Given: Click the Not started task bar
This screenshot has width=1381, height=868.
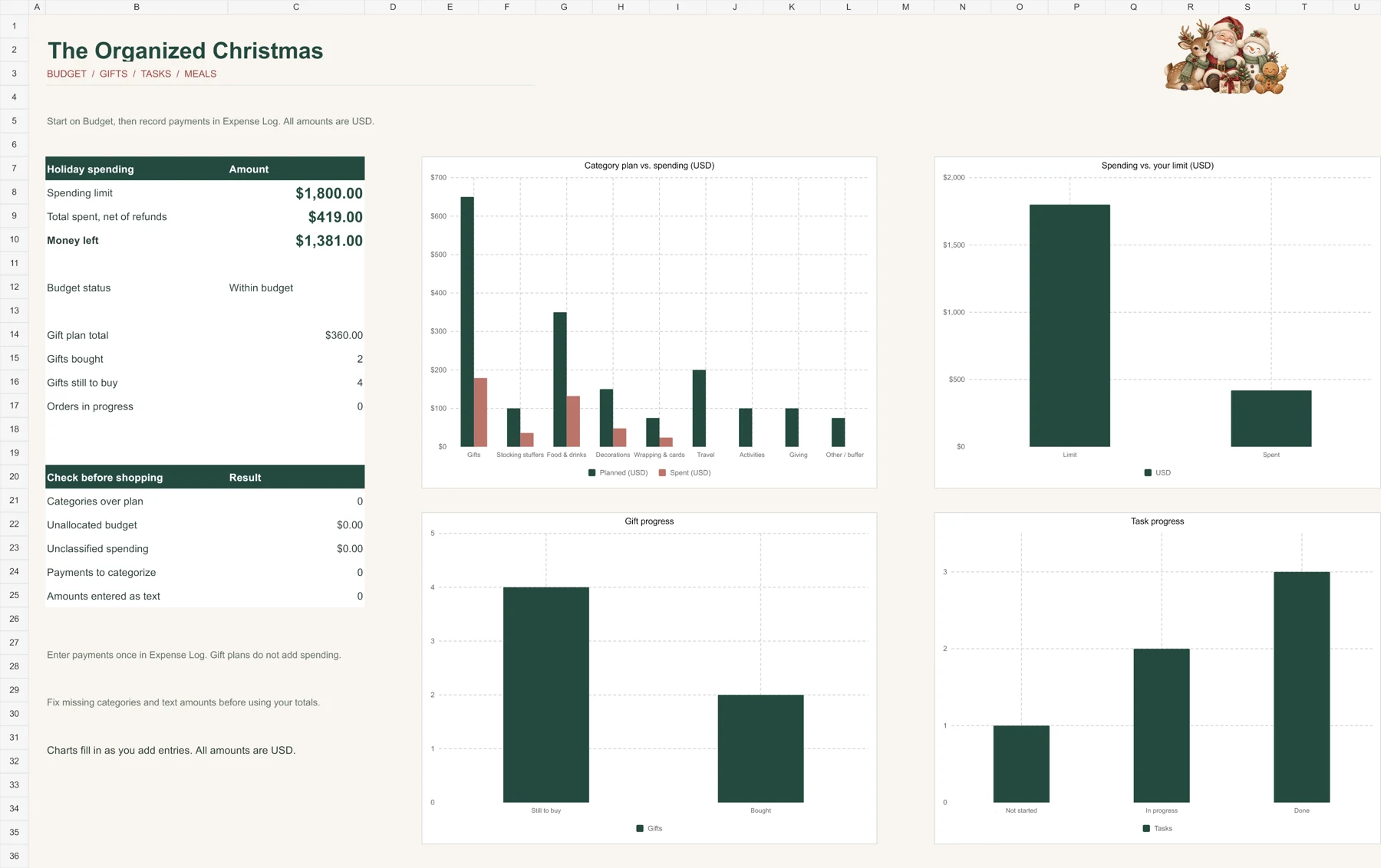Looking at the screenshot, I should click(1021, 764).
